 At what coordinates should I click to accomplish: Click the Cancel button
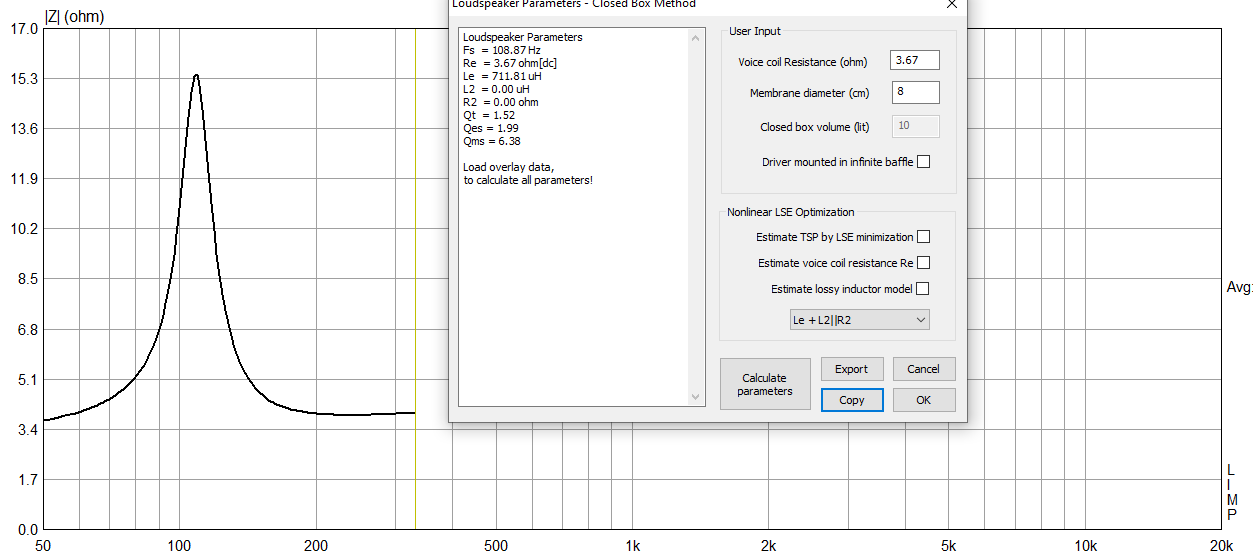click(924, 369)
